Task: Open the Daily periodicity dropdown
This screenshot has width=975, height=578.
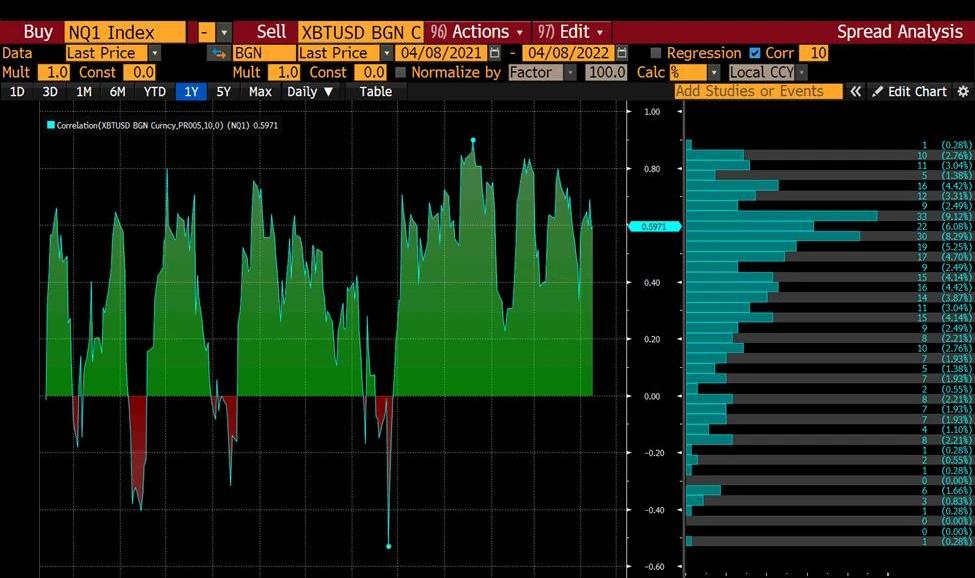Action: [310, 91]
